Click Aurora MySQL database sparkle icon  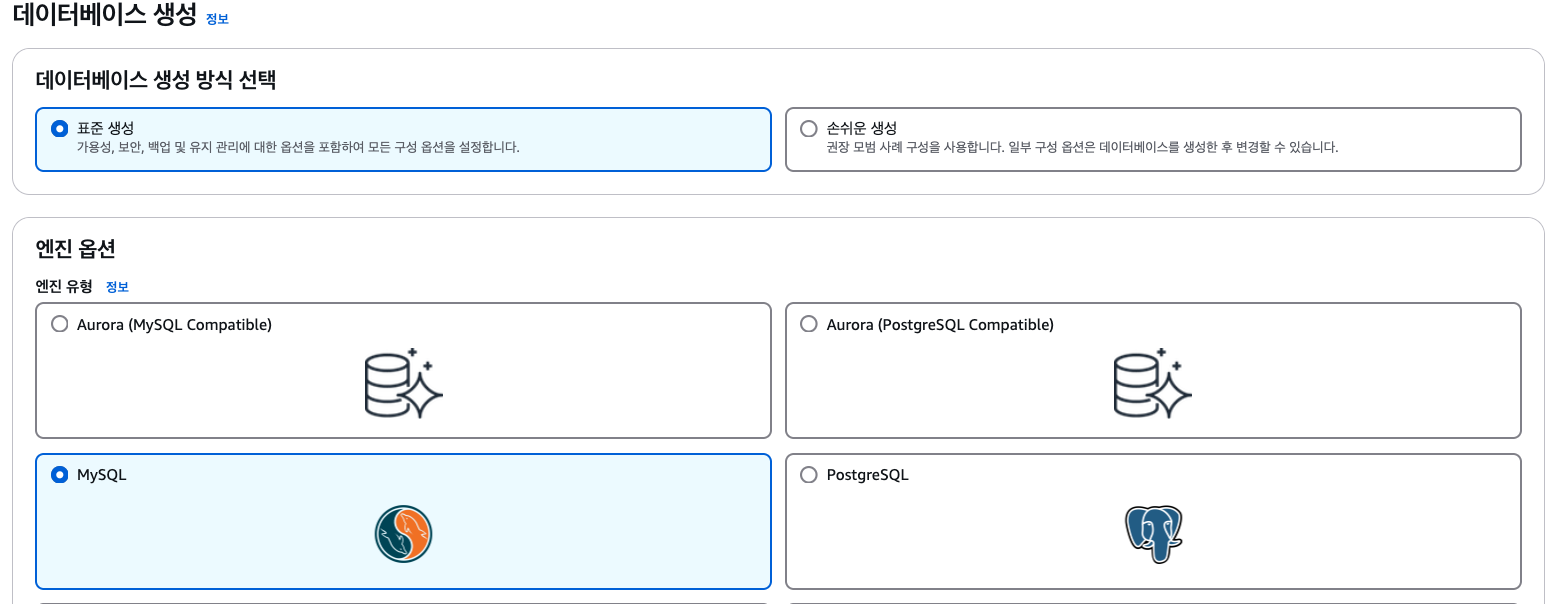(x=403, y=383)
